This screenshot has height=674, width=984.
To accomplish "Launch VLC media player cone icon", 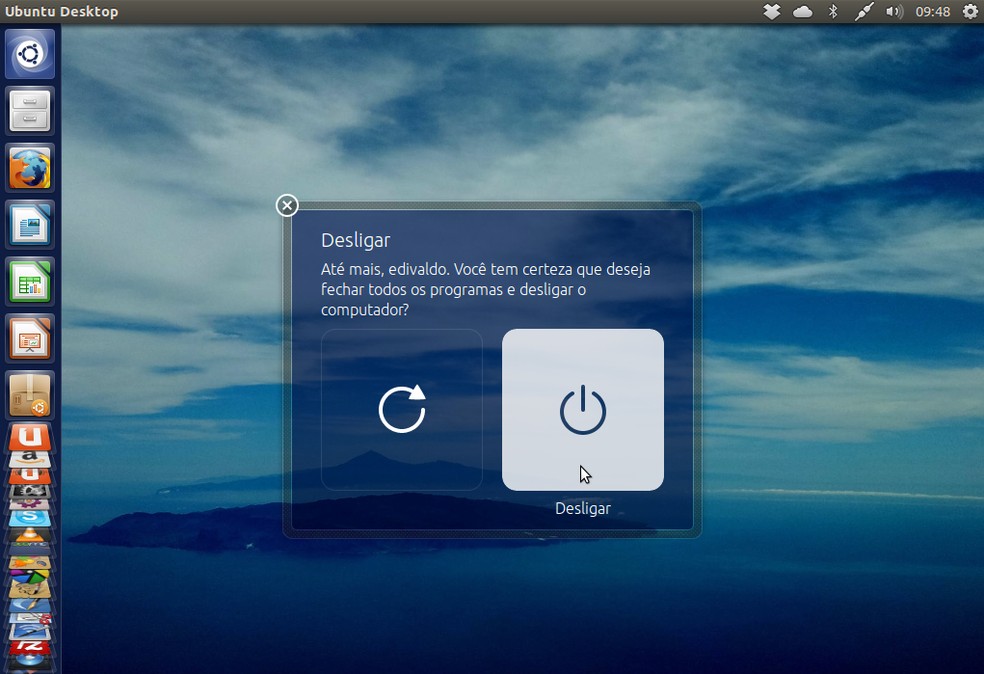I will click(29, 535).
